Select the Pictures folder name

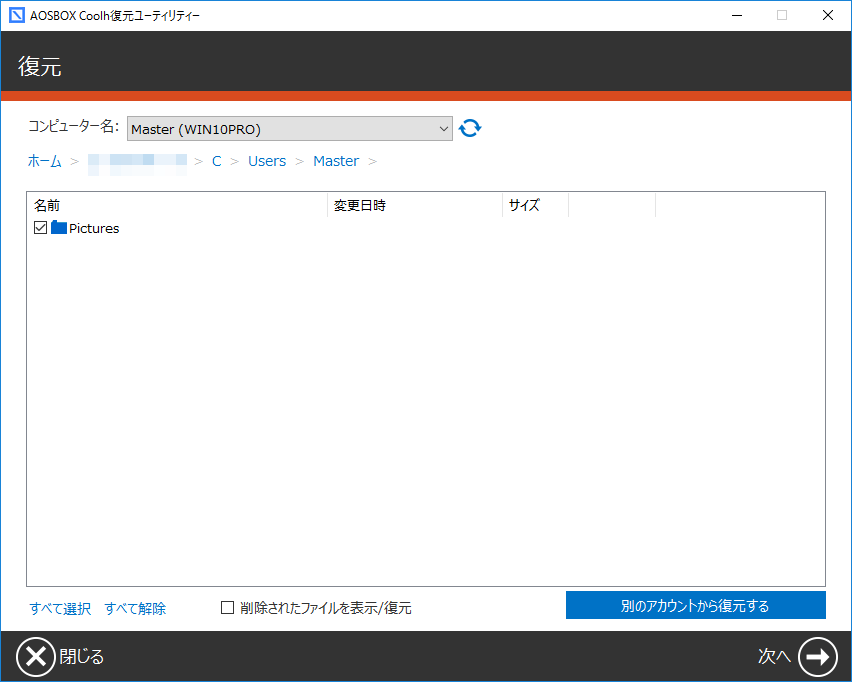(x=94, y=228)
